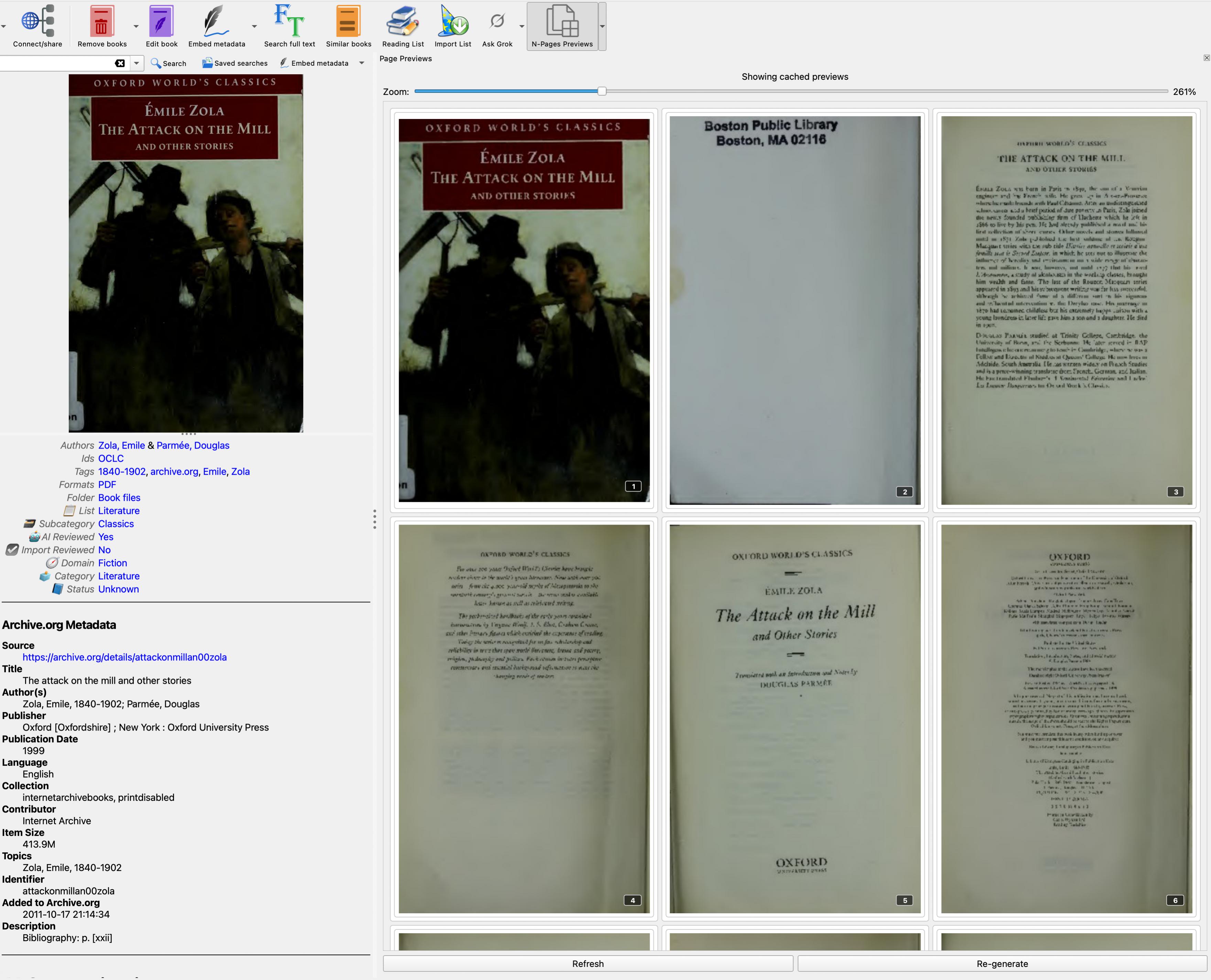
Task: Toggle the N-Pages Previews panel button
Action: point(562,26)
